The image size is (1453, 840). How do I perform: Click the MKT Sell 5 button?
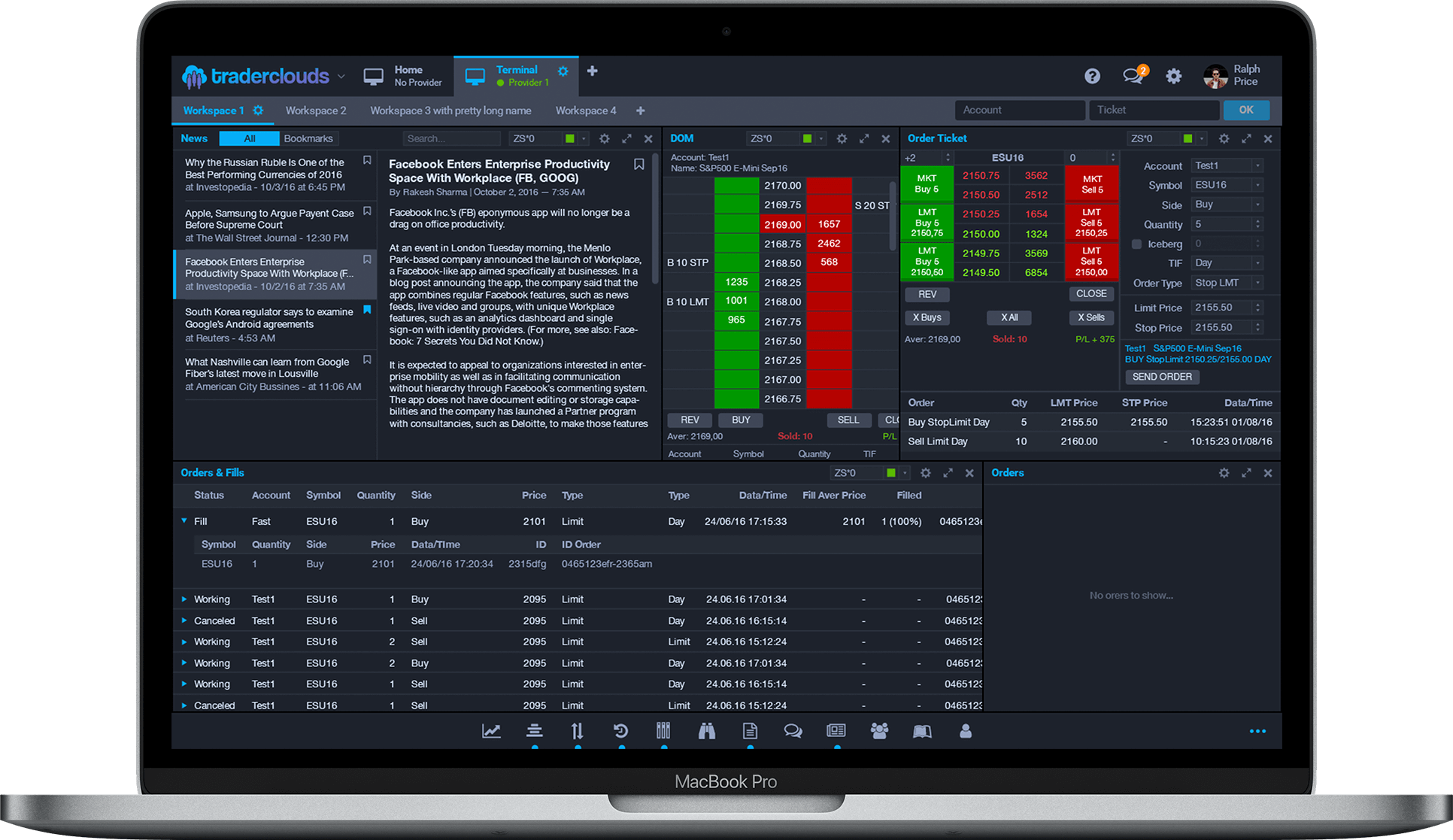[x=1092, y=184]
